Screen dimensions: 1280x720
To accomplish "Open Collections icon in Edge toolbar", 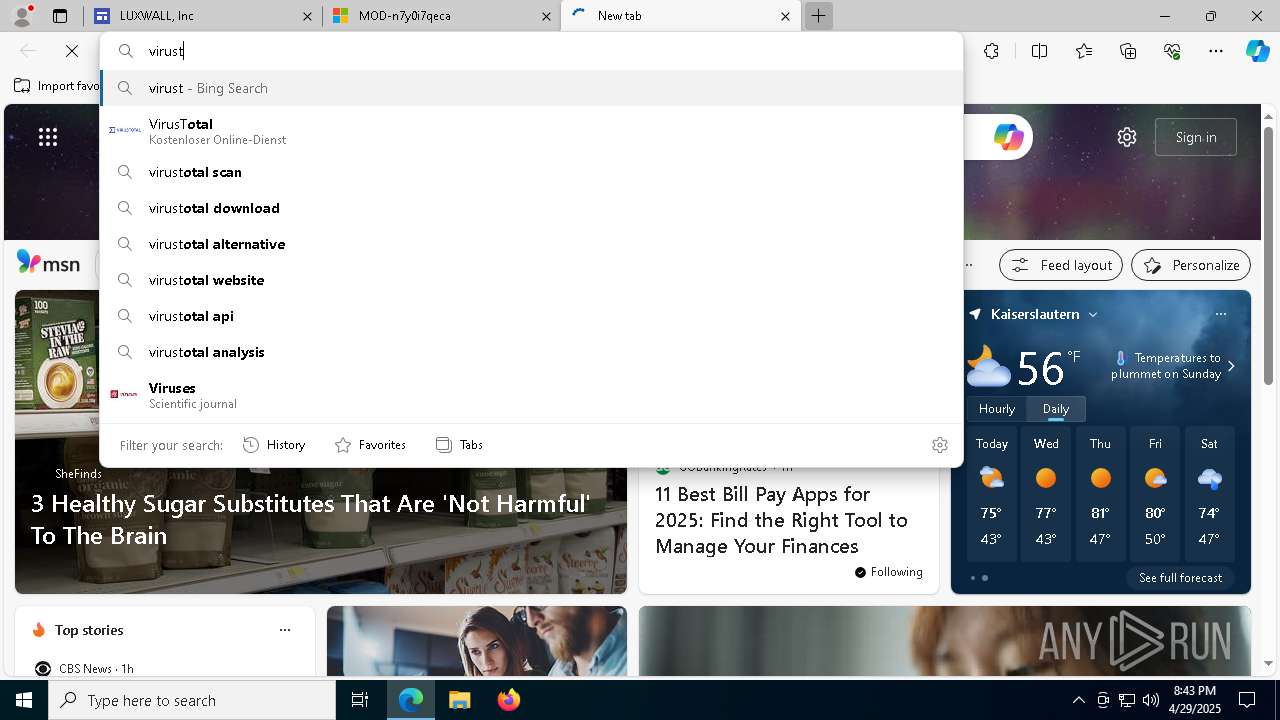I will (x=1128, y=51).
